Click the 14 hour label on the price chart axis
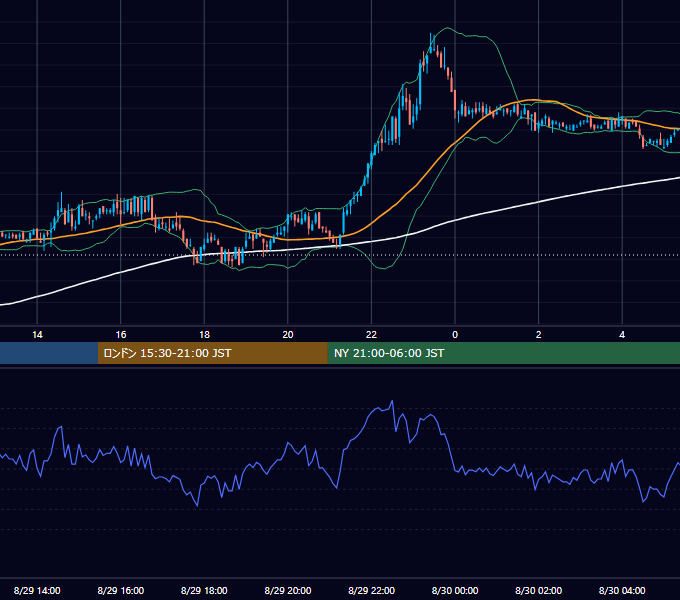Viewport: 680px width, 600px height. tap(37, 335)
